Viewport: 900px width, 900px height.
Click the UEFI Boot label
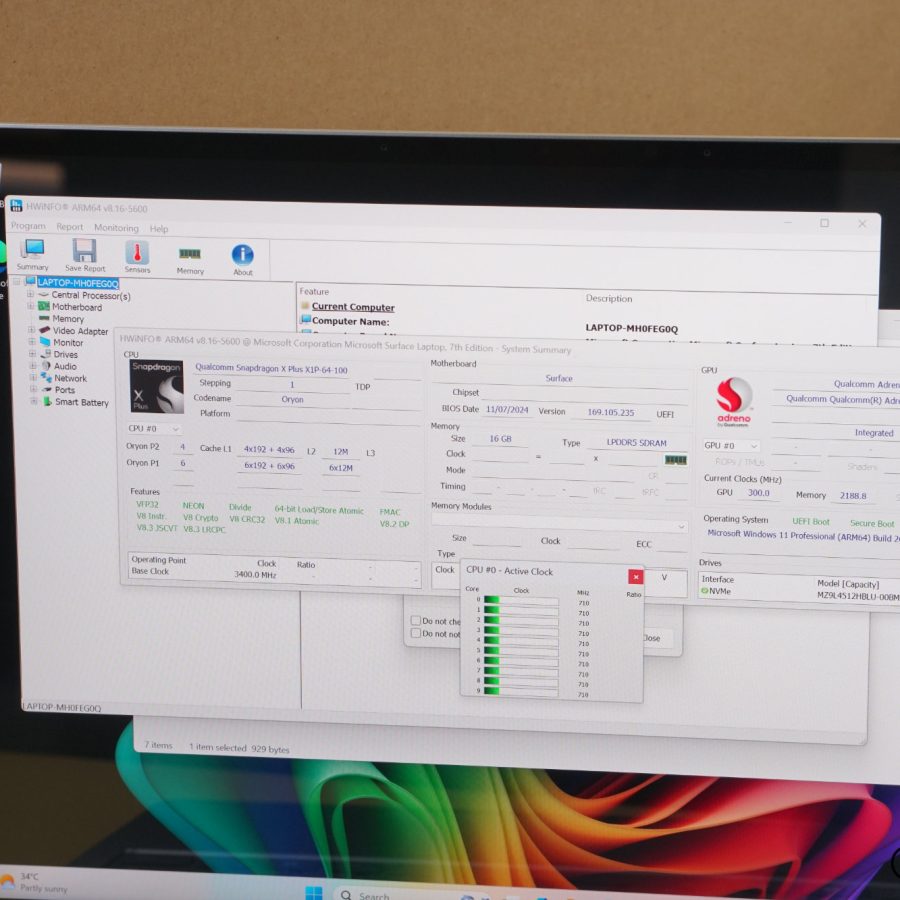[x=810, y=522]
